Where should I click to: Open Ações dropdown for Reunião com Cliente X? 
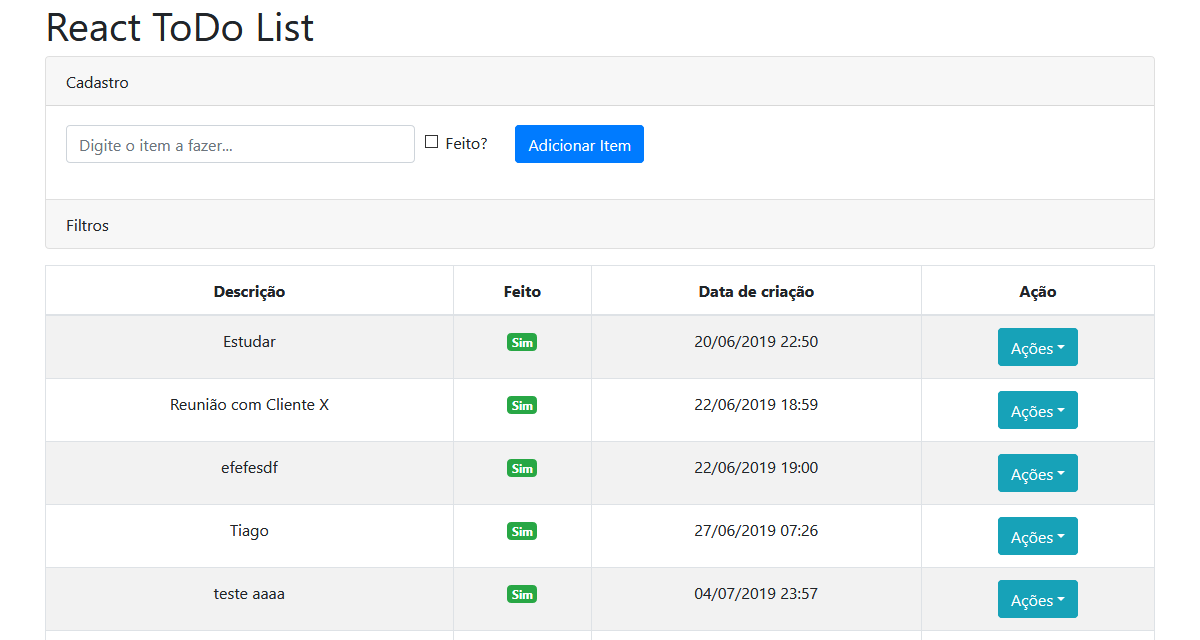click(x=1037, y=410)
